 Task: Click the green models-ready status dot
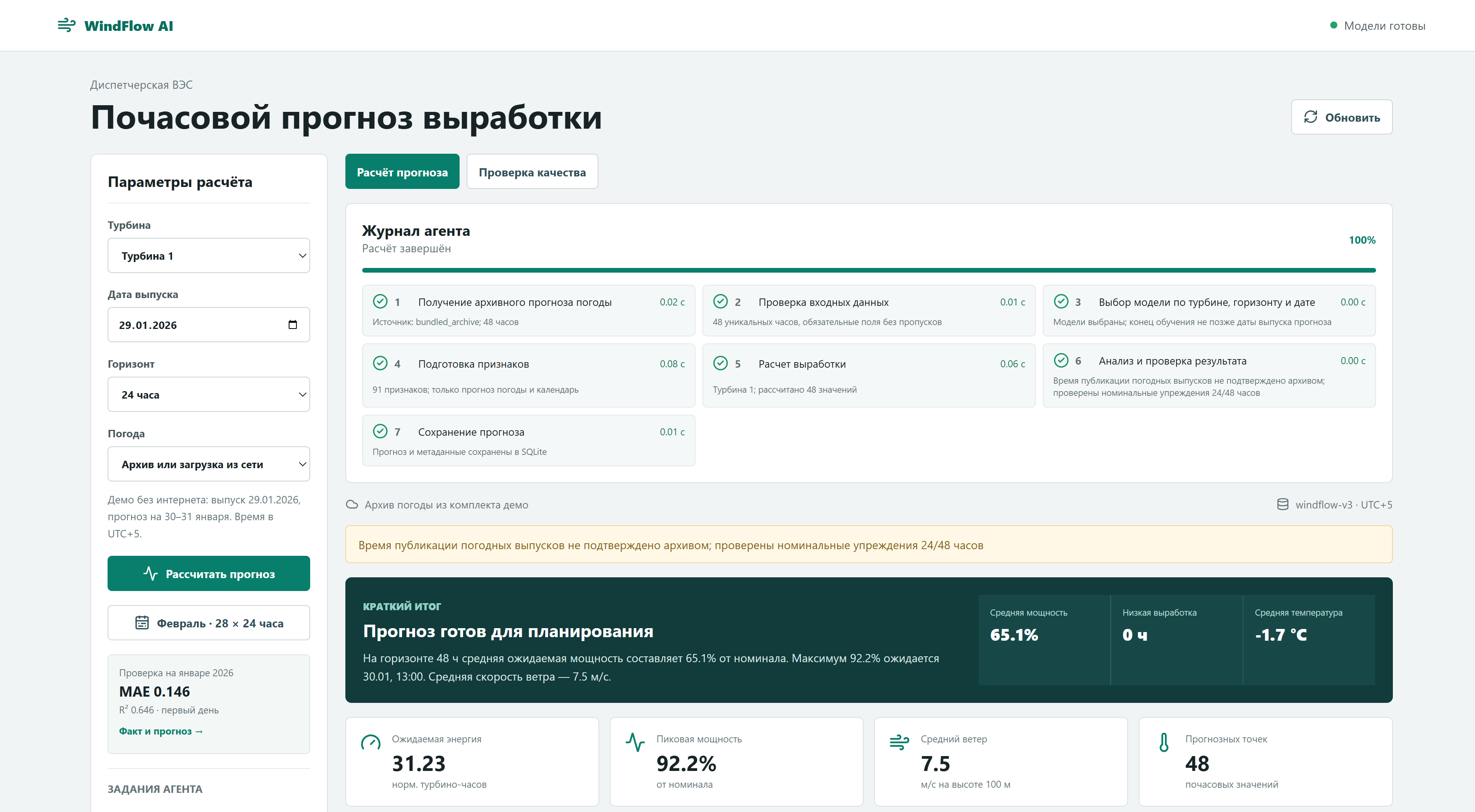point(1333,25)
